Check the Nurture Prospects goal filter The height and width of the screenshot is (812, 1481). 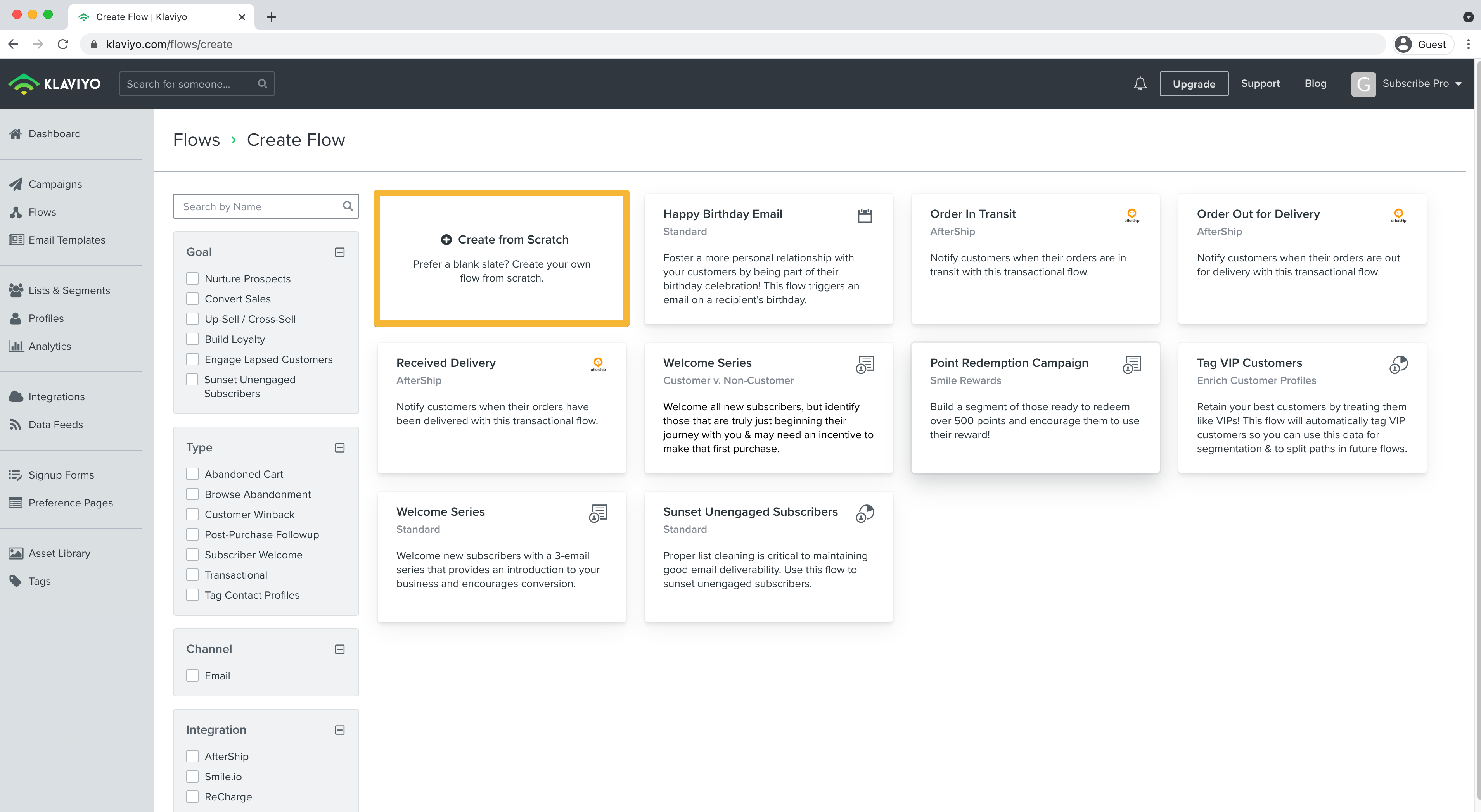[x=193, y=279]
